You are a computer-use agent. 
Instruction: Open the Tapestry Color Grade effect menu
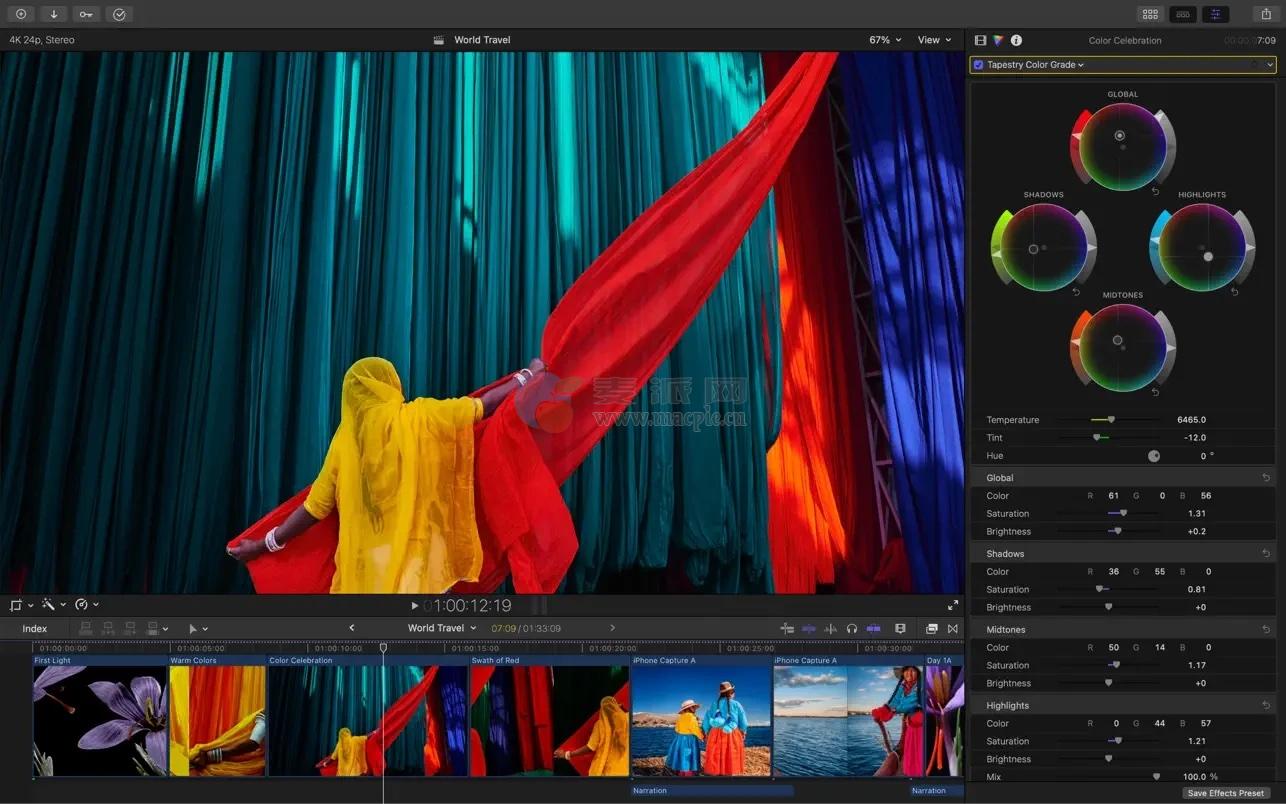click(x=1035, y=65)
